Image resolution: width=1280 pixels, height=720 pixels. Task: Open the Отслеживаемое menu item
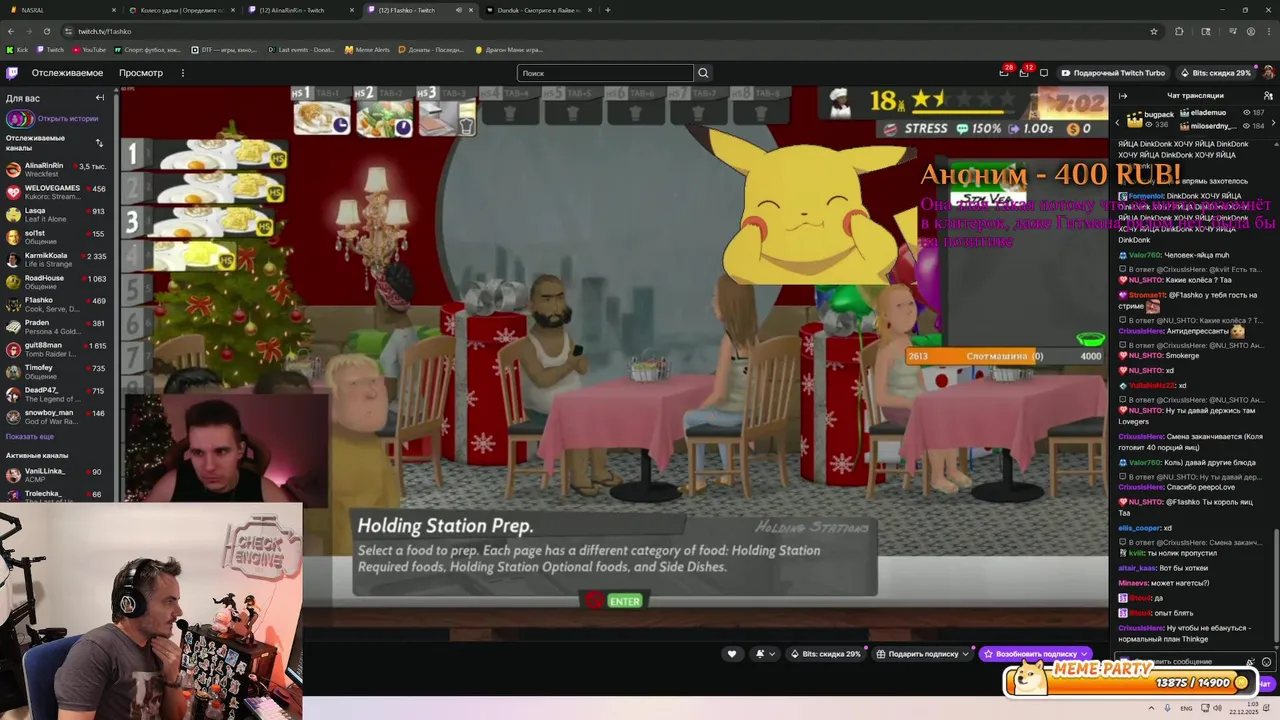coord(67,73)
